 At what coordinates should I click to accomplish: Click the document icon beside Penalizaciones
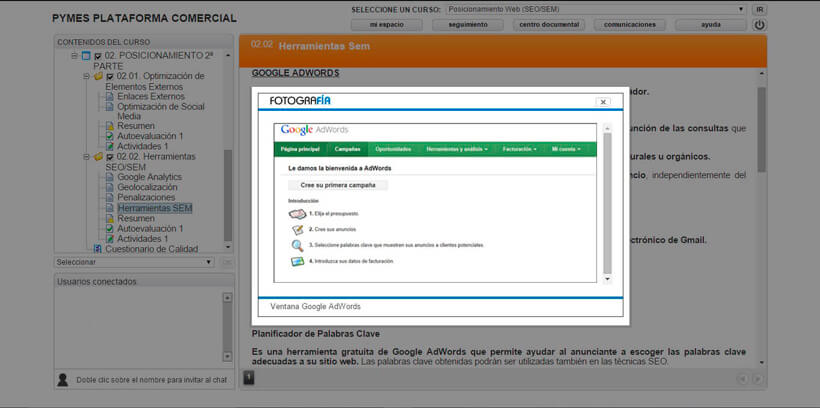[x=109, y=198]
